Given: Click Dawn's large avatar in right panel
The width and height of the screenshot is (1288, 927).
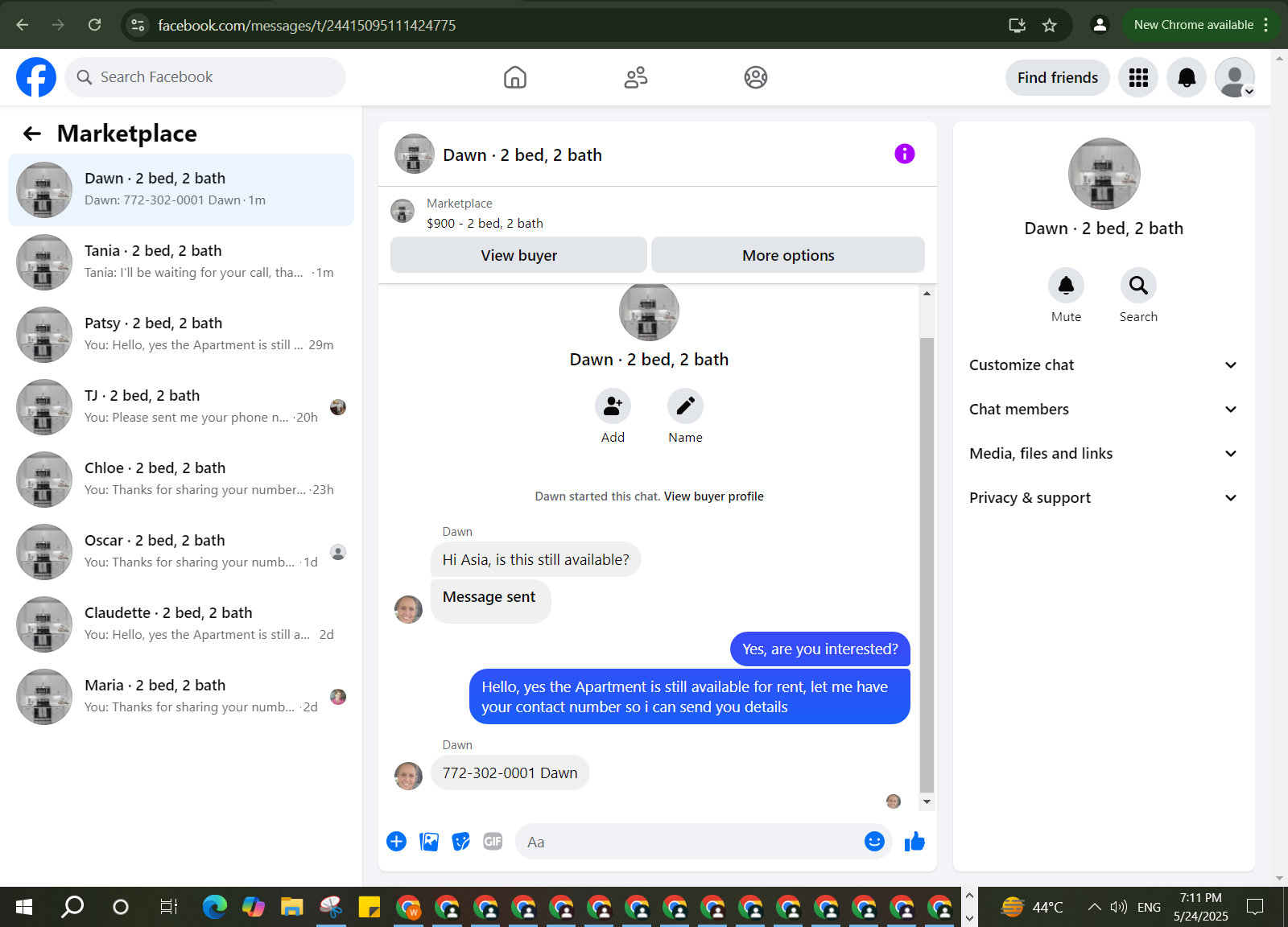Looking at the screenshot, I should [x=1104, y=174].
